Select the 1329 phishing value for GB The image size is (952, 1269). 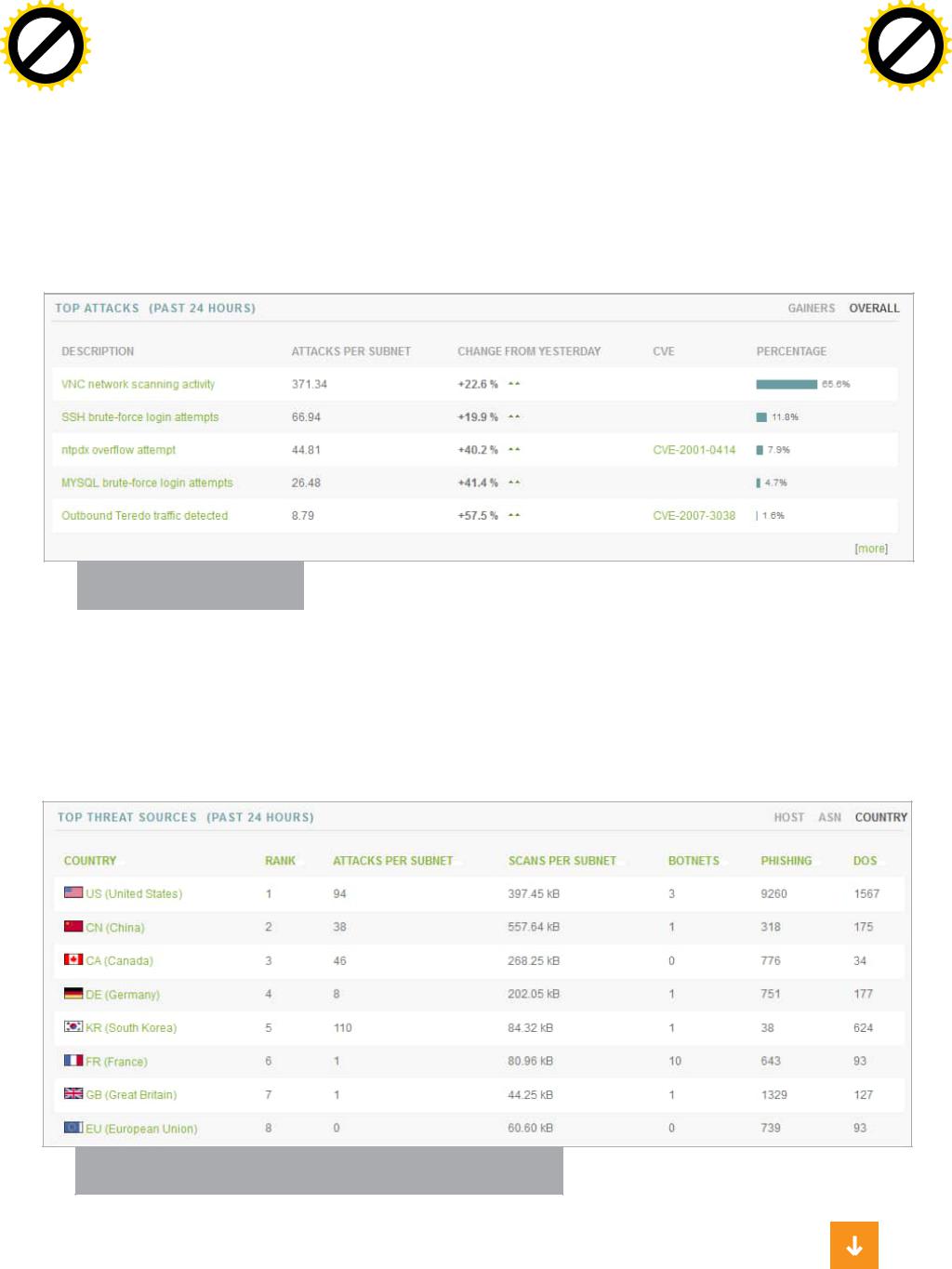point(773,1094)
